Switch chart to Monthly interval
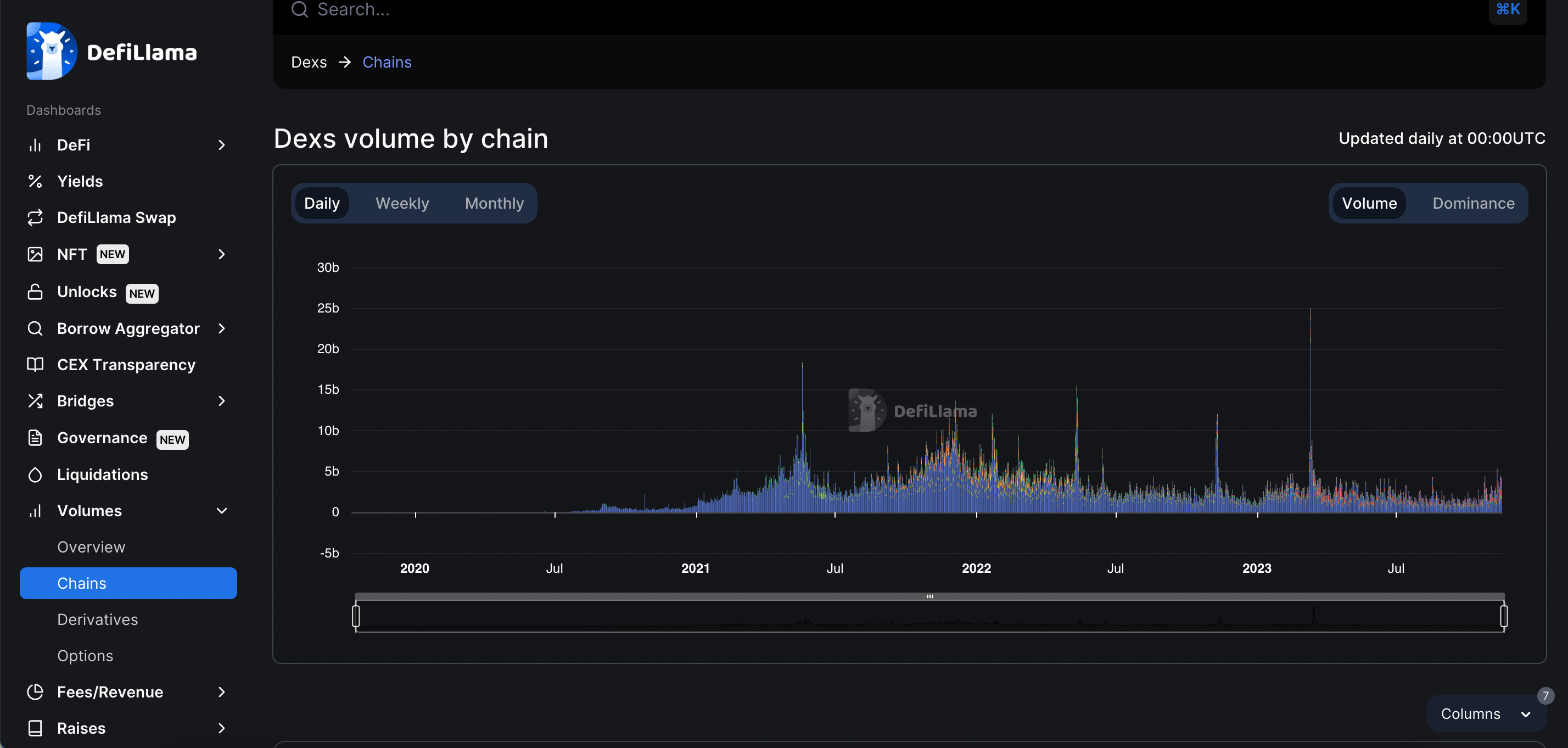Screen dimensions: 1568x748 coord(494,203)
